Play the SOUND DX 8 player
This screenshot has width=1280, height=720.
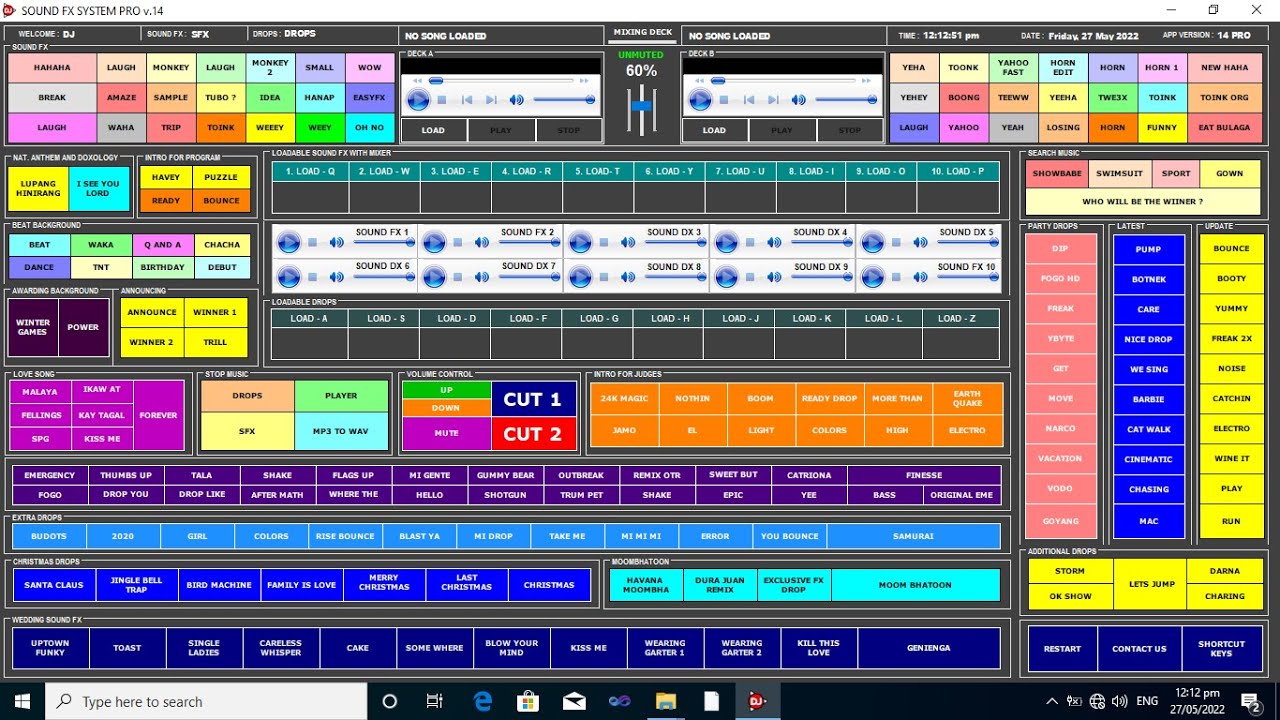coord(580,277)
